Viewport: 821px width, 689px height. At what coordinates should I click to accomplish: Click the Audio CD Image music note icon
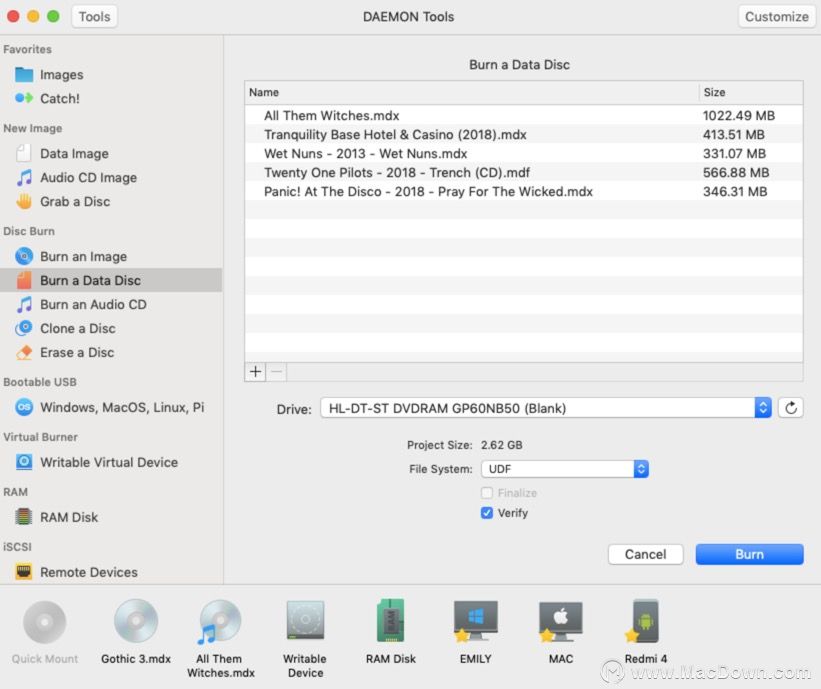point(24,177)
